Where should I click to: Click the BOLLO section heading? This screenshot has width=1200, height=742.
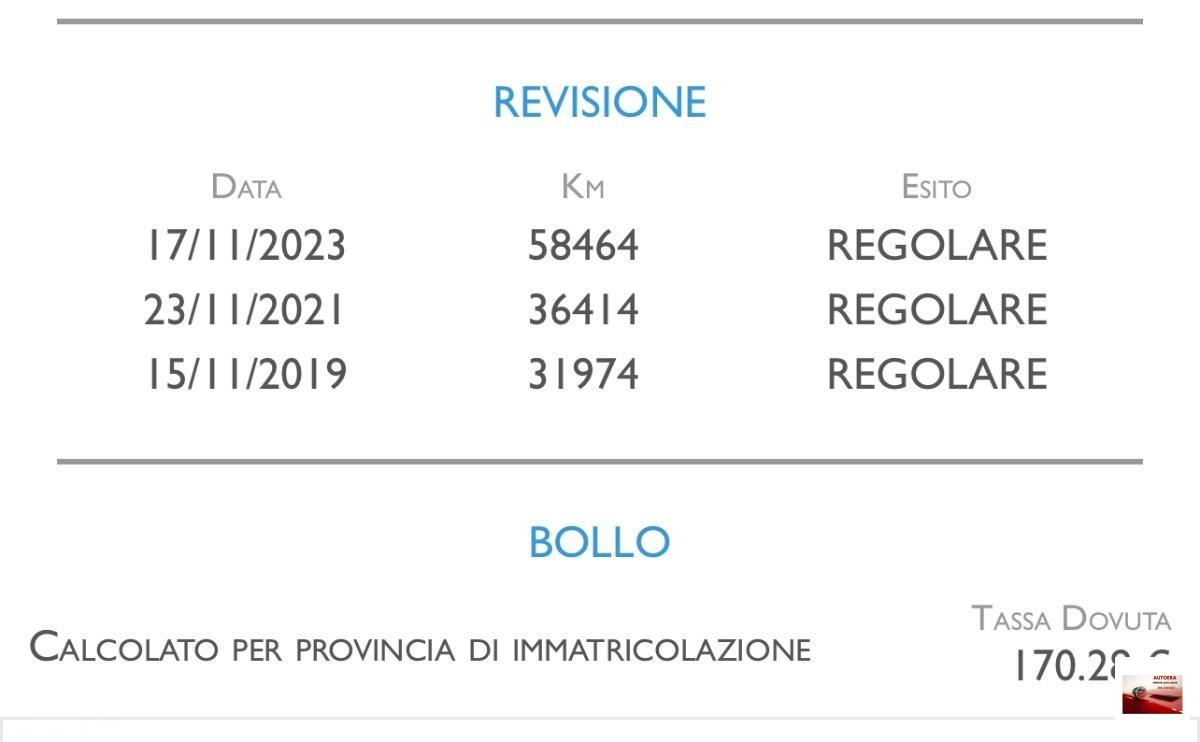tap(599, 542)
